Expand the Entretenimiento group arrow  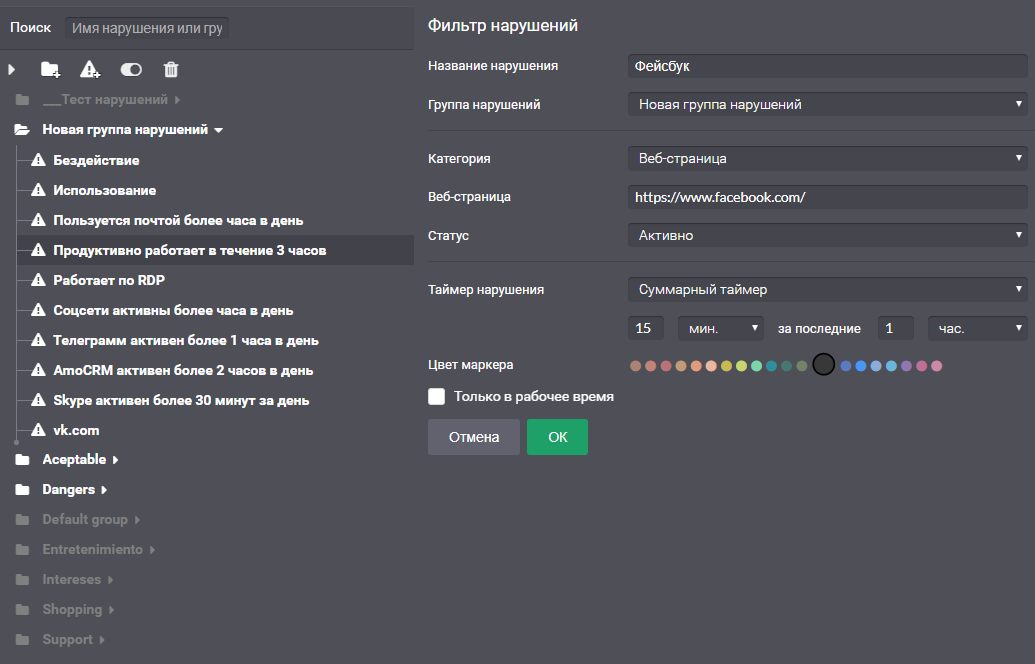[152, 550]
